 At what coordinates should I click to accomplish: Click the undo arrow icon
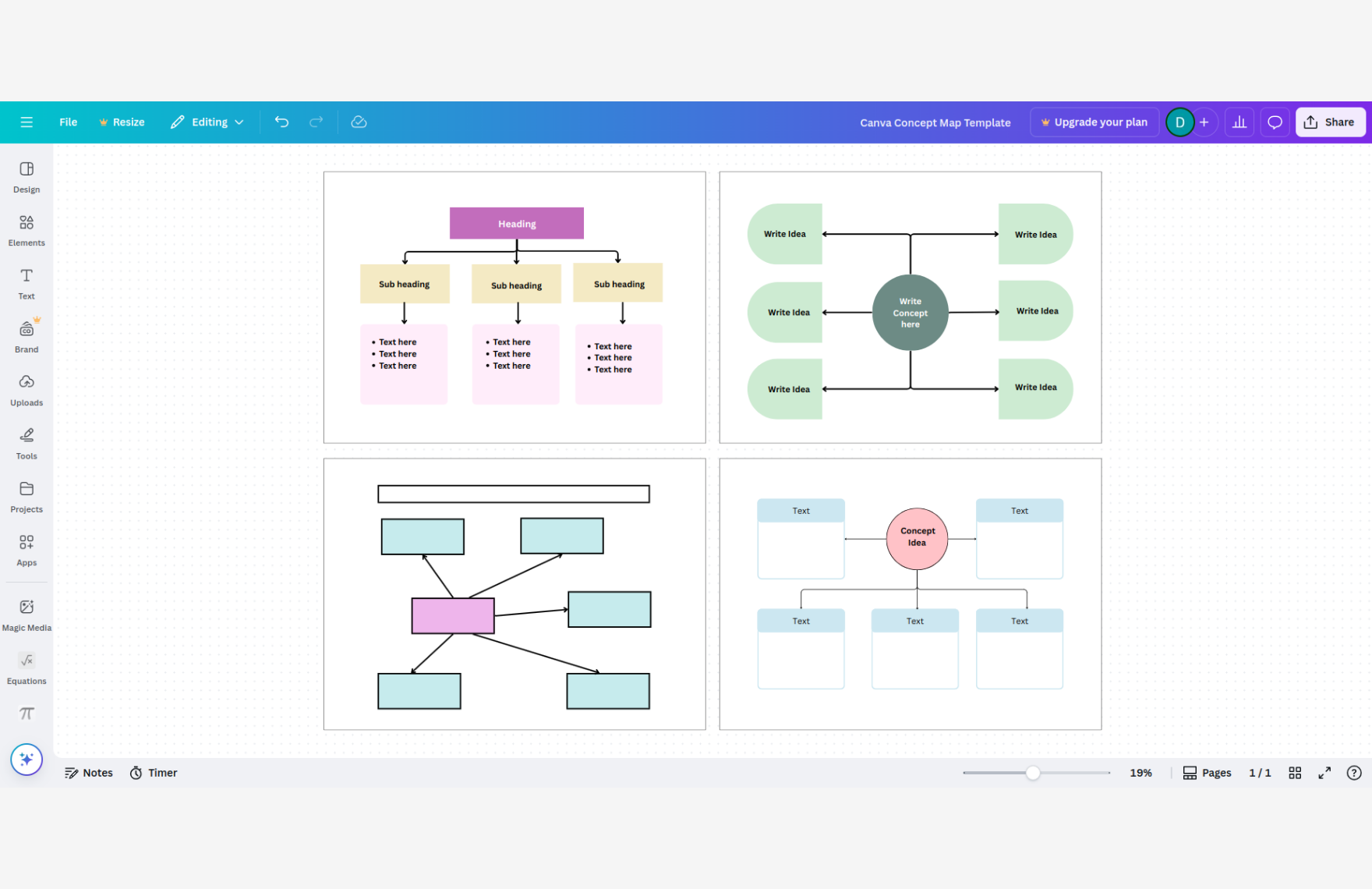[281, 122]
